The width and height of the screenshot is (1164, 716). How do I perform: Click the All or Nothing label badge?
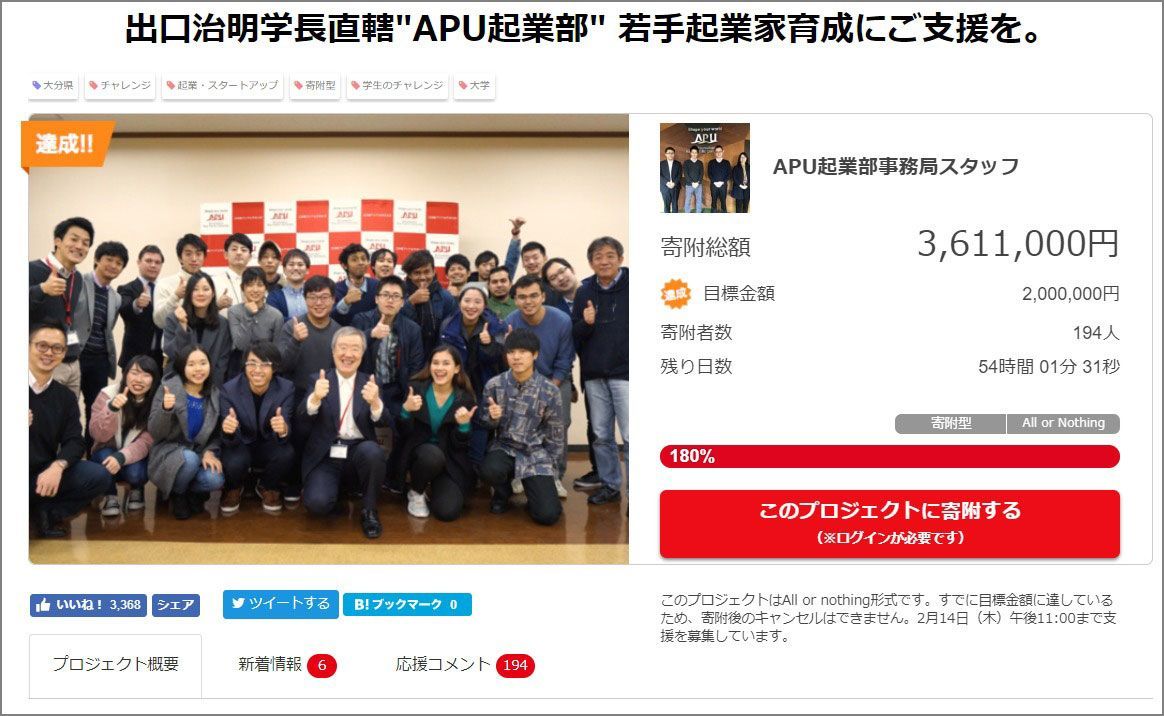(x=1063, y=423)
